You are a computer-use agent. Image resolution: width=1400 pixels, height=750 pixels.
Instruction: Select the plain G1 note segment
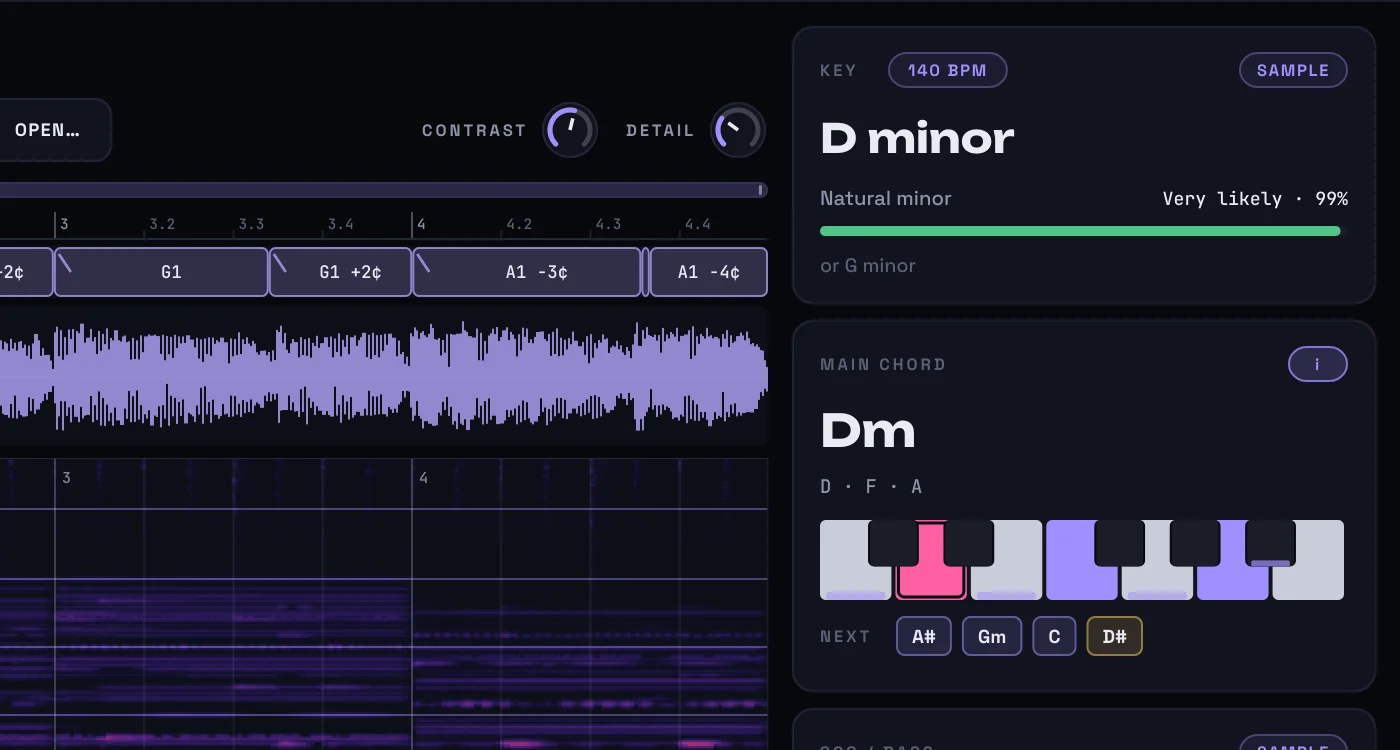pos(161,272)
